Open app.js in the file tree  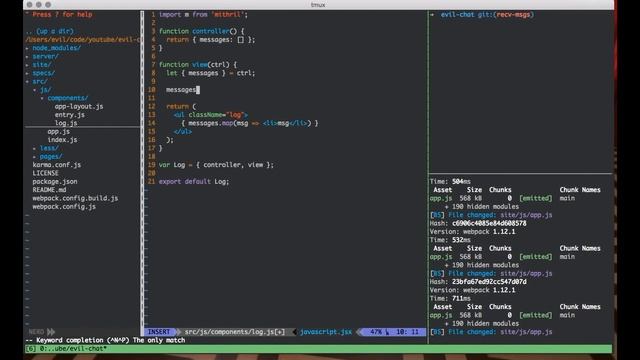(x=58, y=131)
